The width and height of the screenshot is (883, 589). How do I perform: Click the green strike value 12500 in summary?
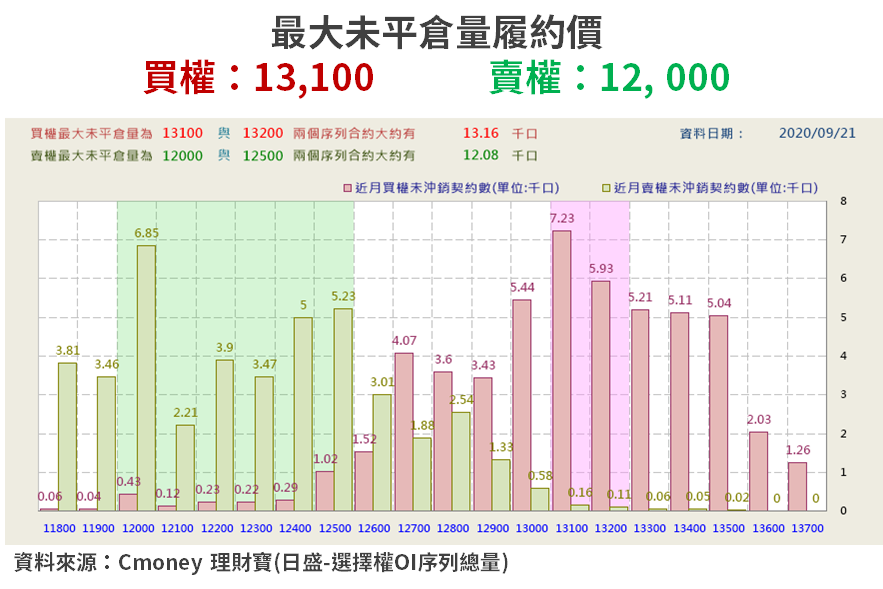click(262, 156)
